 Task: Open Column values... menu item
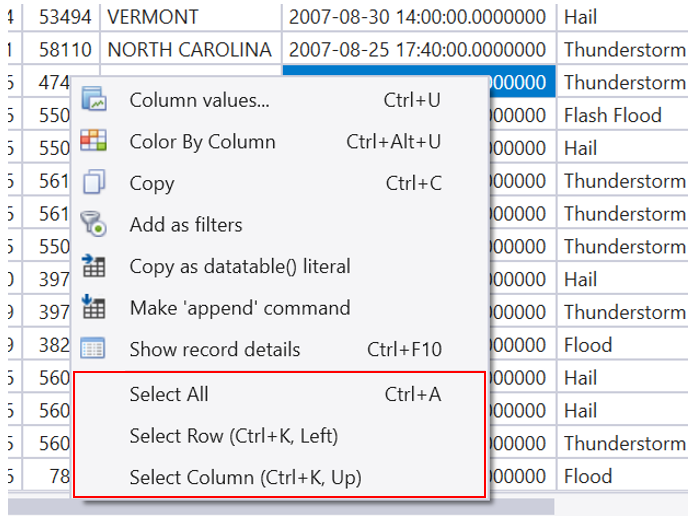pos(199,99)
